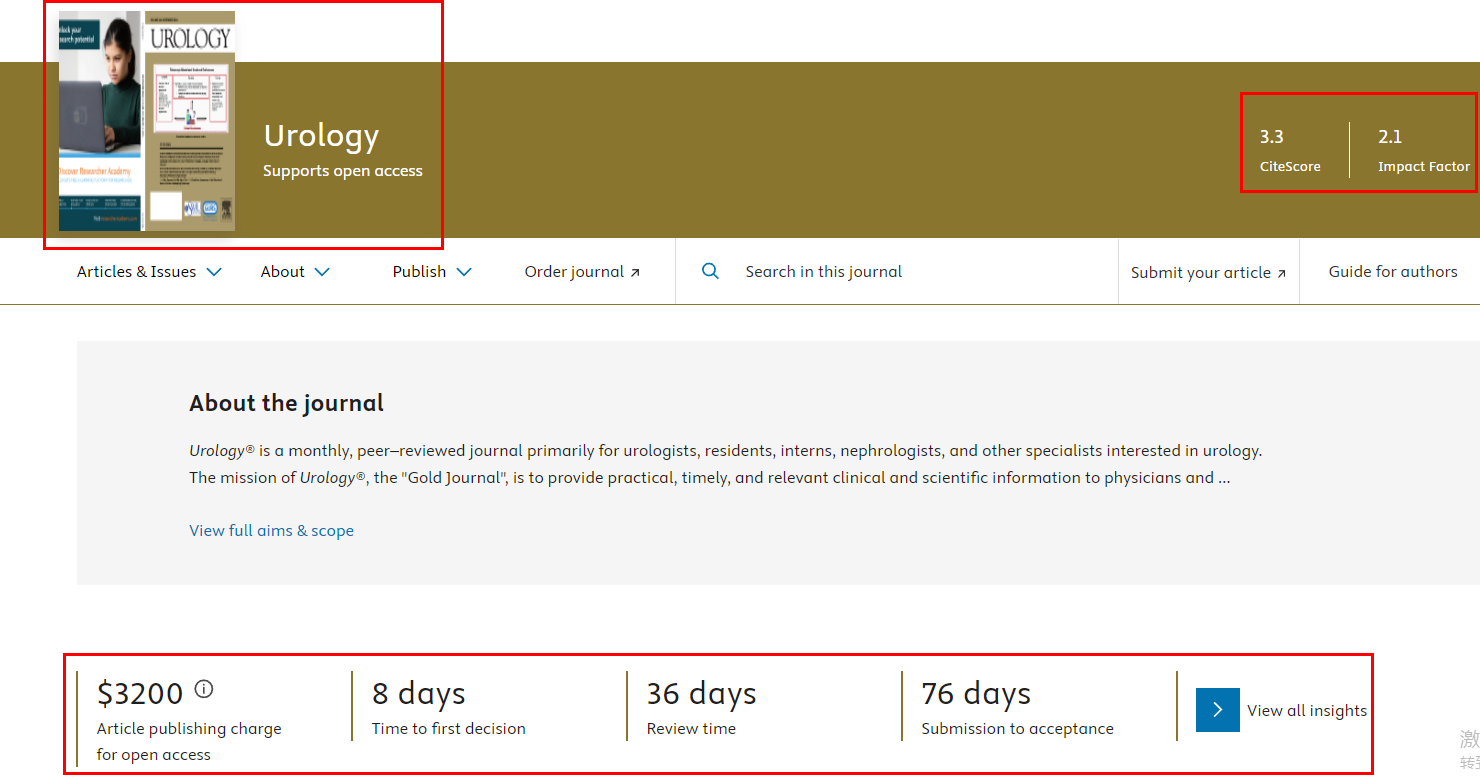Expand the Publish dropdown
Viewport: 1480px width, 777px height.
coord(431,272)
